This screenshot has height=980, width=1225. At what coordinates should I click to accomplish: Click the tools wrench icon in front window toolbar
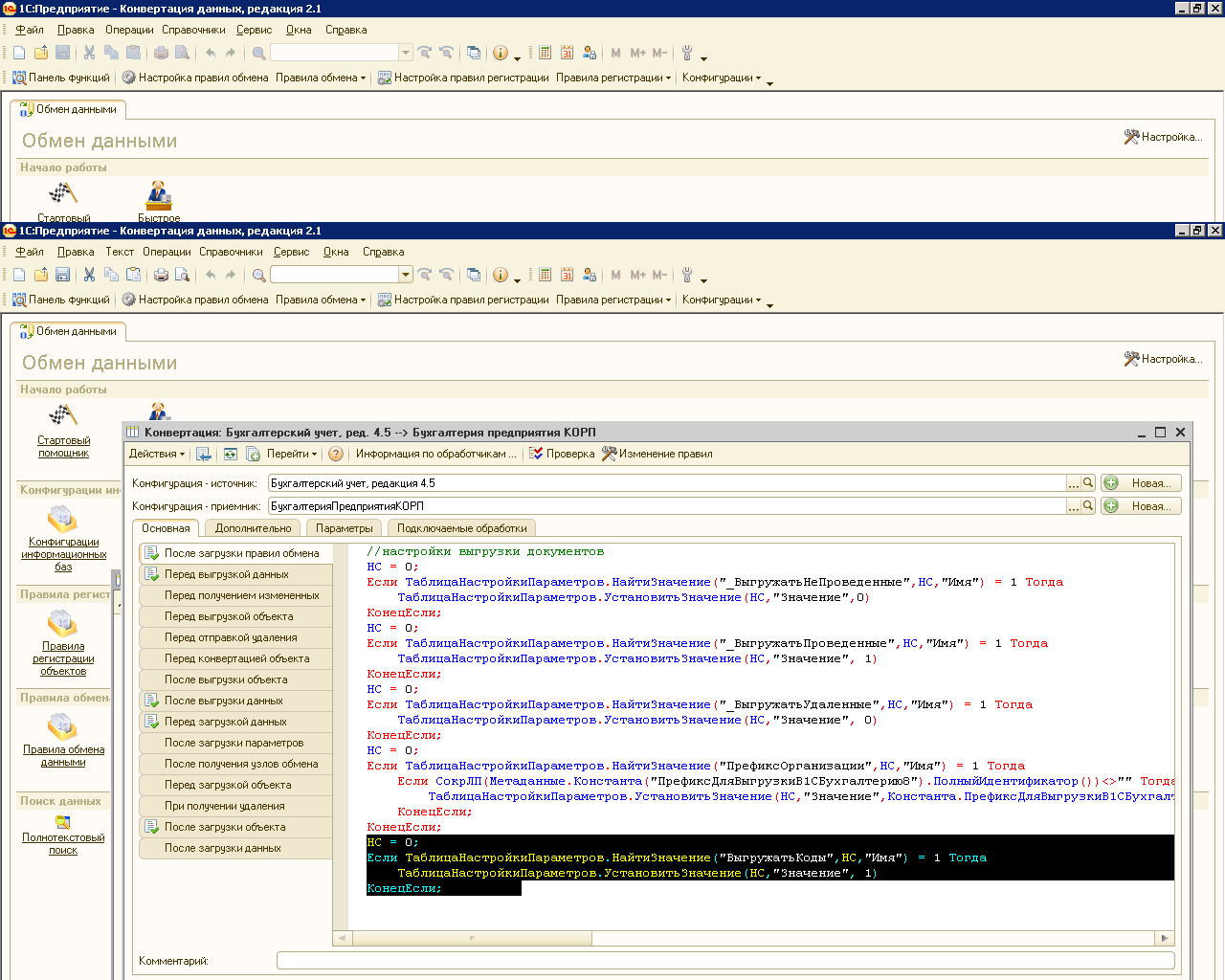[687, 275]
